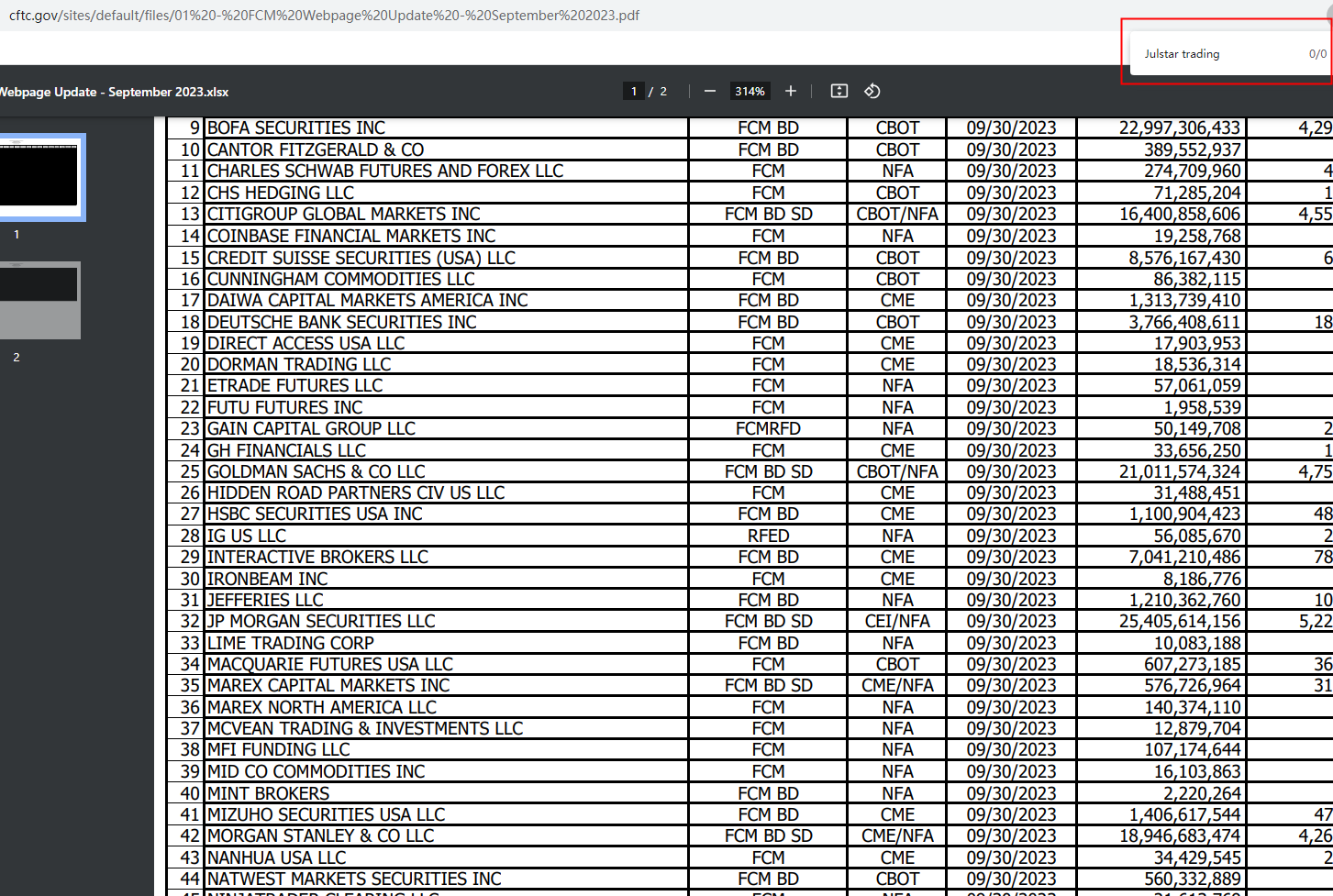Click HSBC SECURITIES USA INC

316,514
